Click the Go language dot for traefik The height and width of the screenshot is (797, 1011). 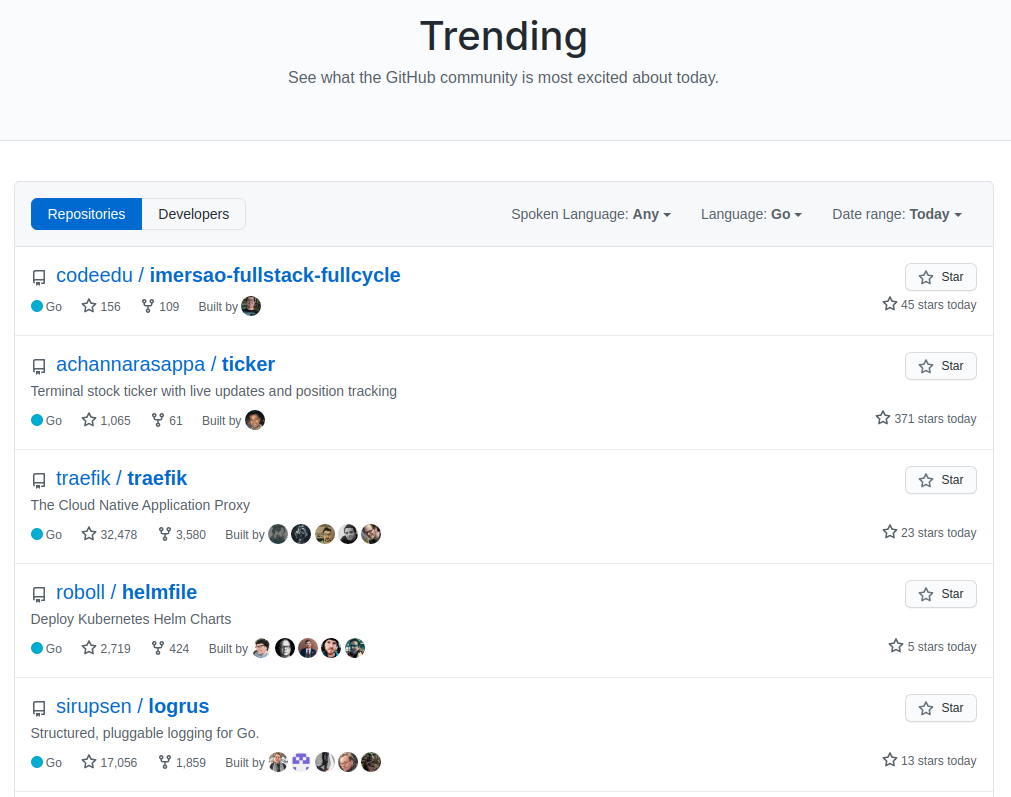click(37, 535)
